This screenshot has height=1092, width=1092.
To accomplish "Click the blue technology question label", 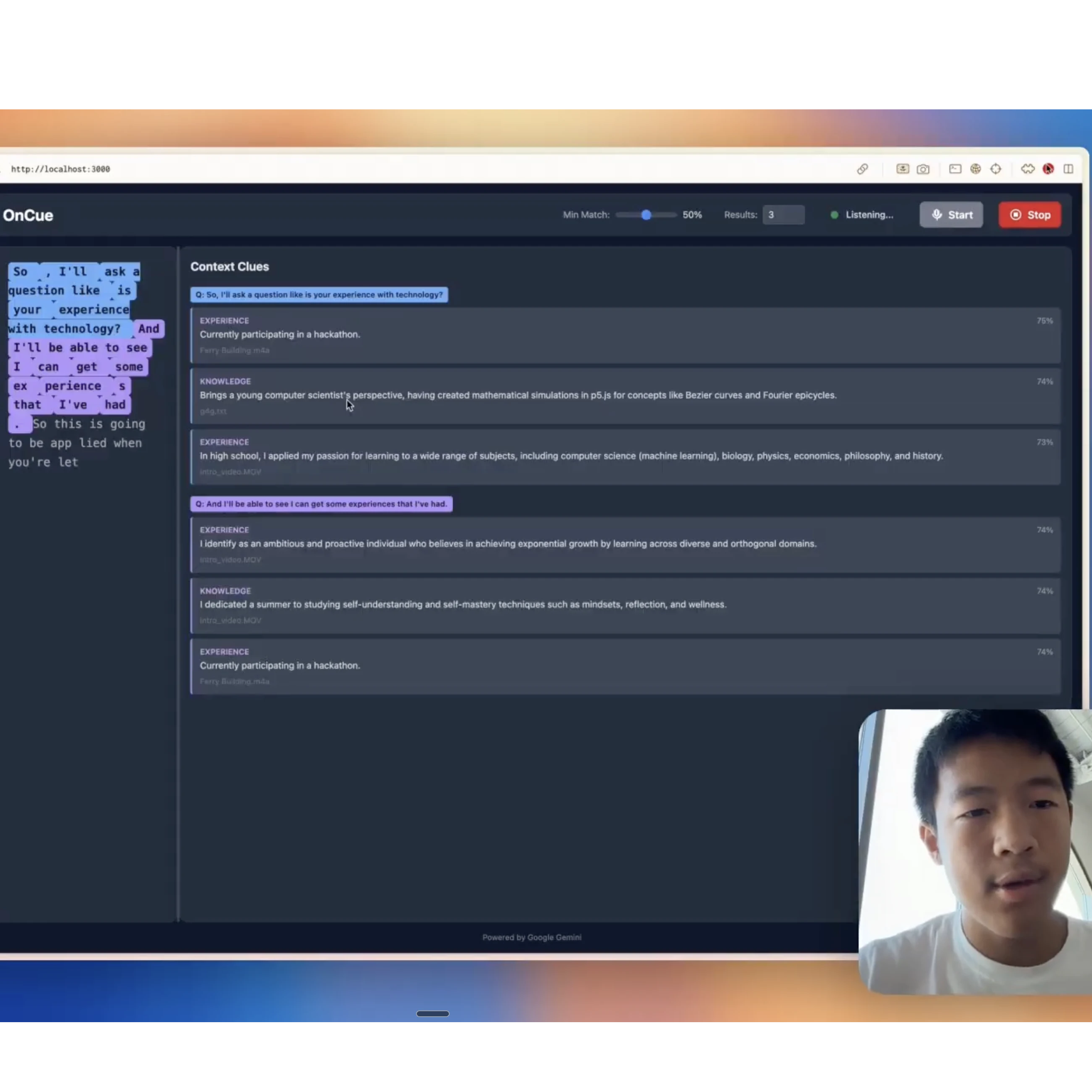I will (x=319, y=294).
